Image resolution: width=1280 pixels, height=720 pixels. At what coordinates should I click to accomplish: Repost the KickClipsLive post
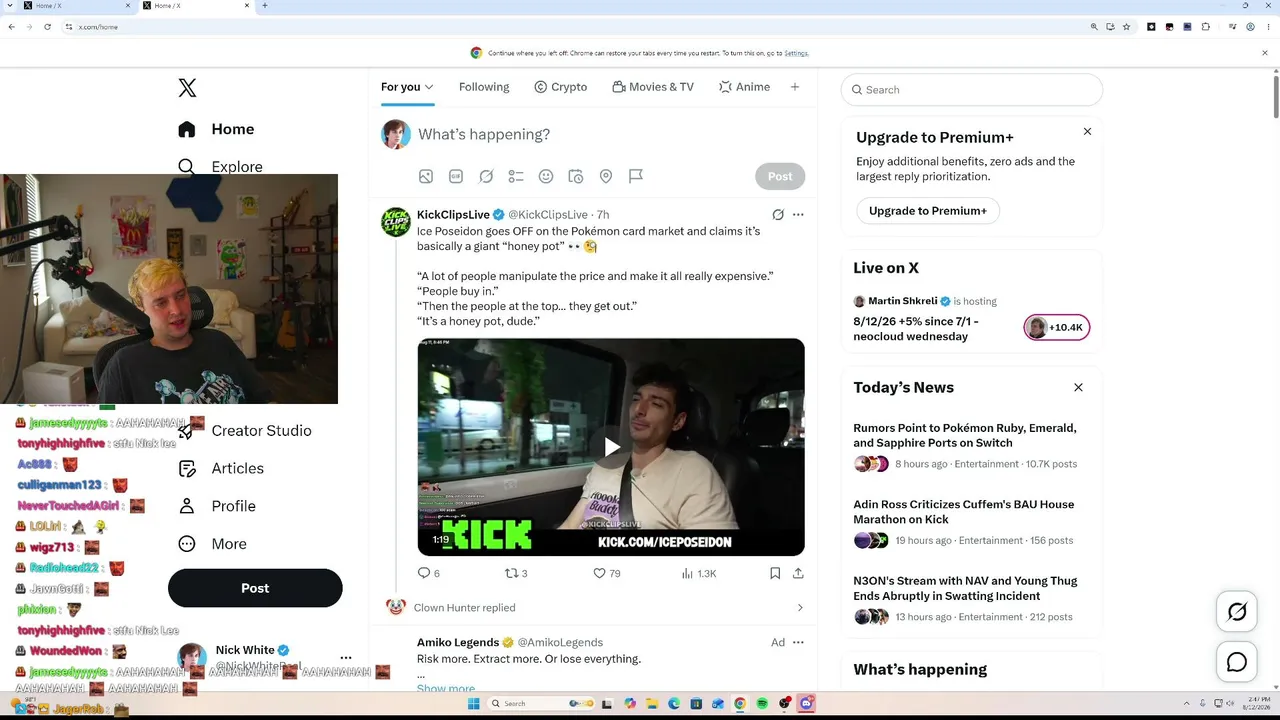point(516,573)
